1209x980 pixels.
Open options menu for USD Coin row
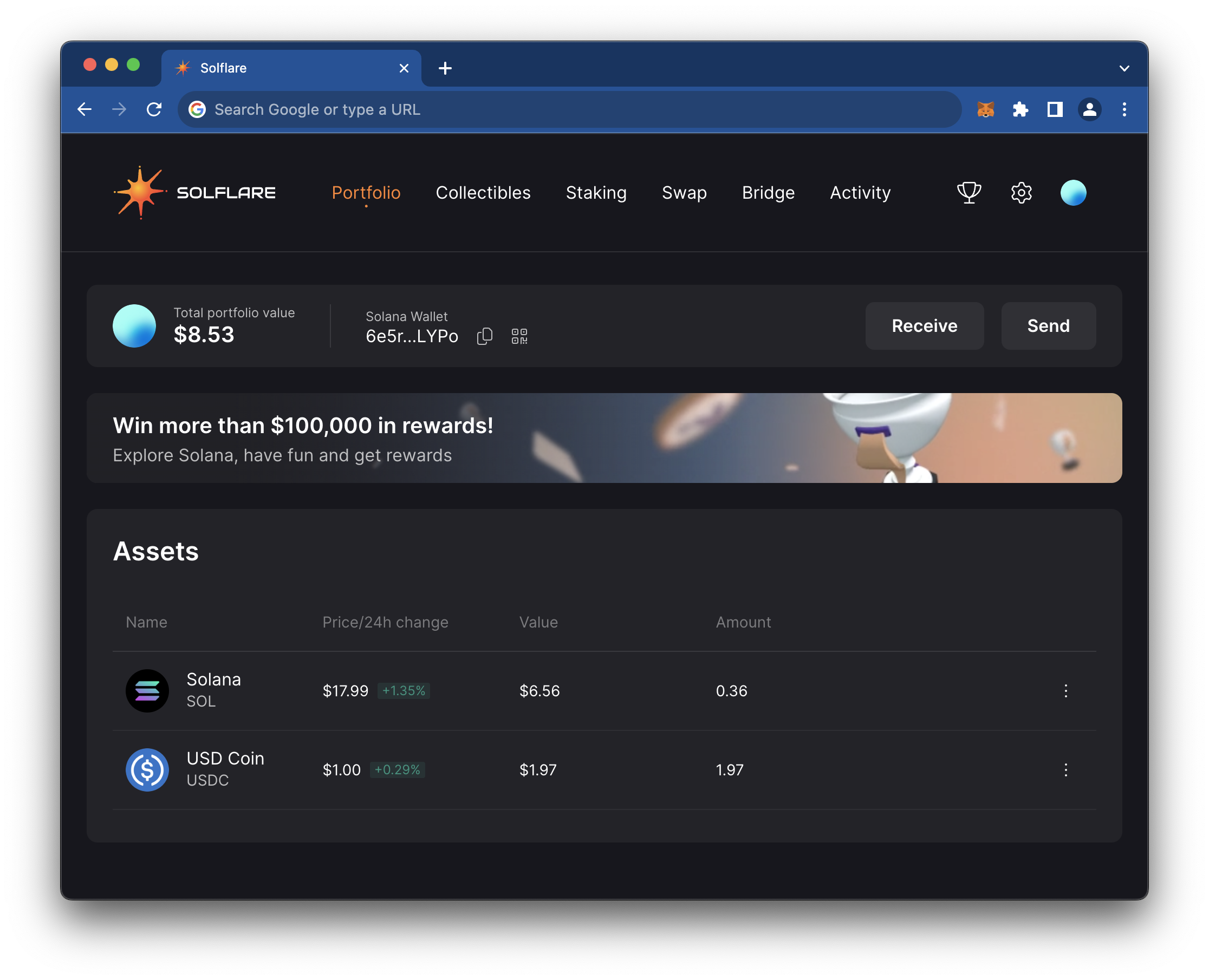pos(1066,769)
